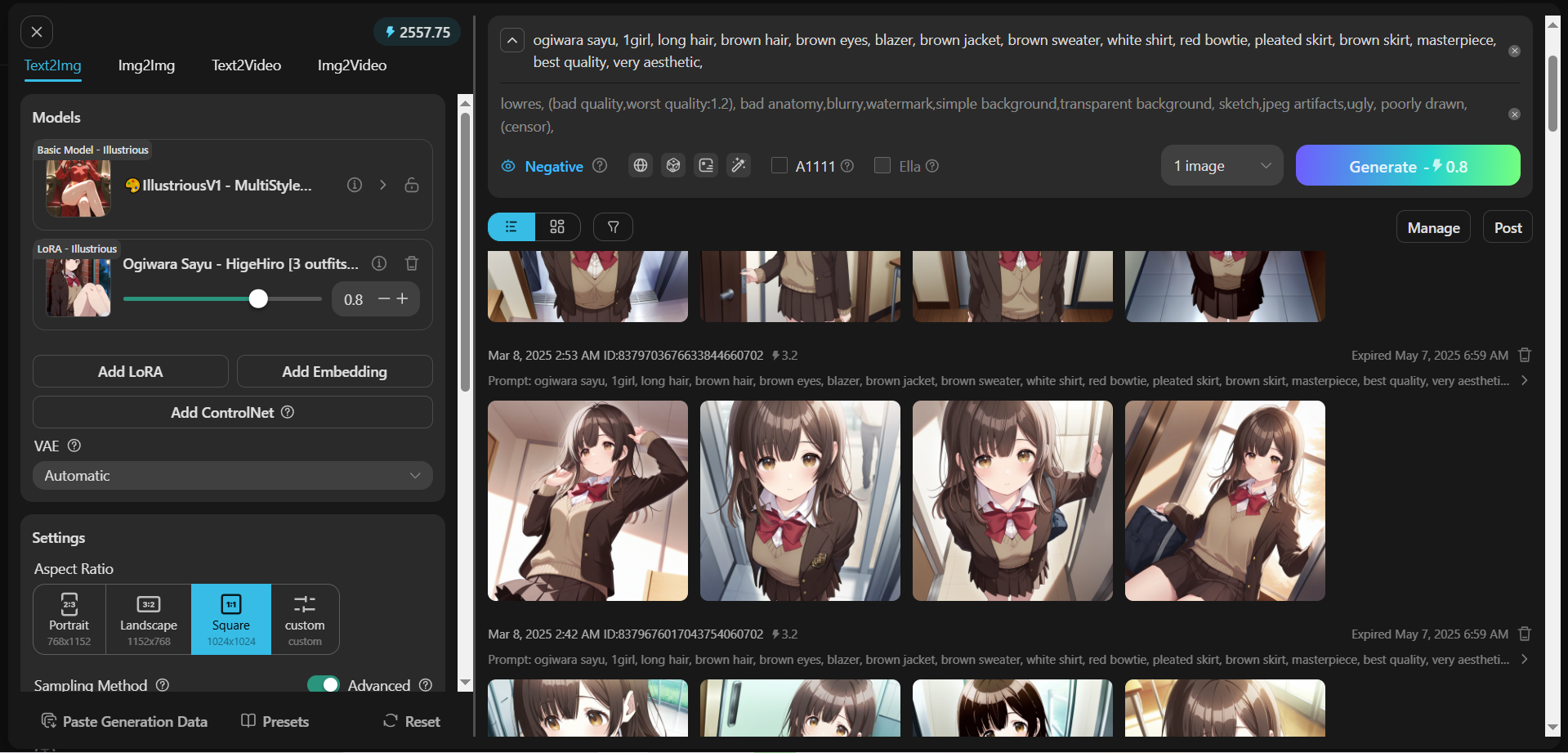Click the left panel scroll-down arrow

click(465, 683)
